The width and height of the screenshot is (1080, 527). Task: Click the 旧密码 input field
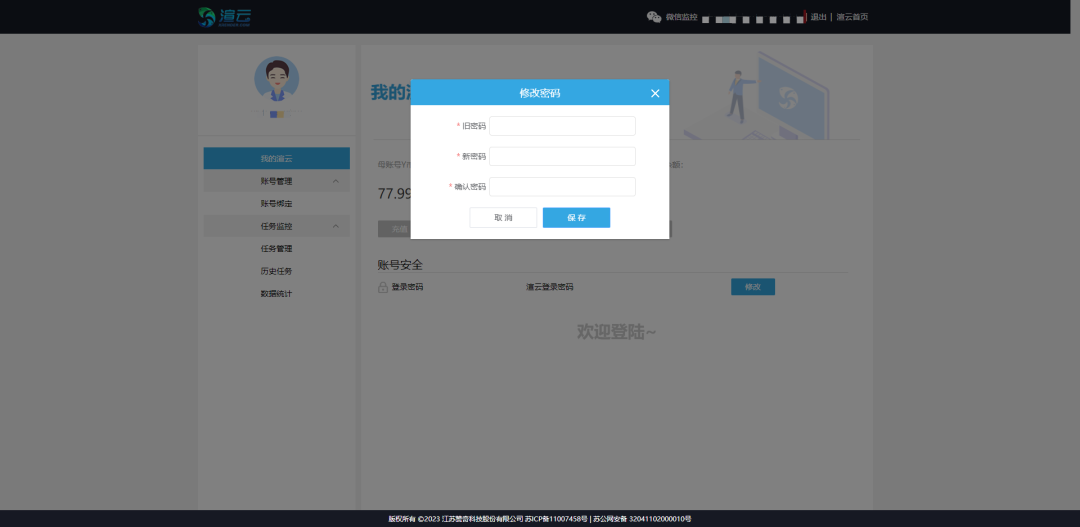click(x=562, y=126)
